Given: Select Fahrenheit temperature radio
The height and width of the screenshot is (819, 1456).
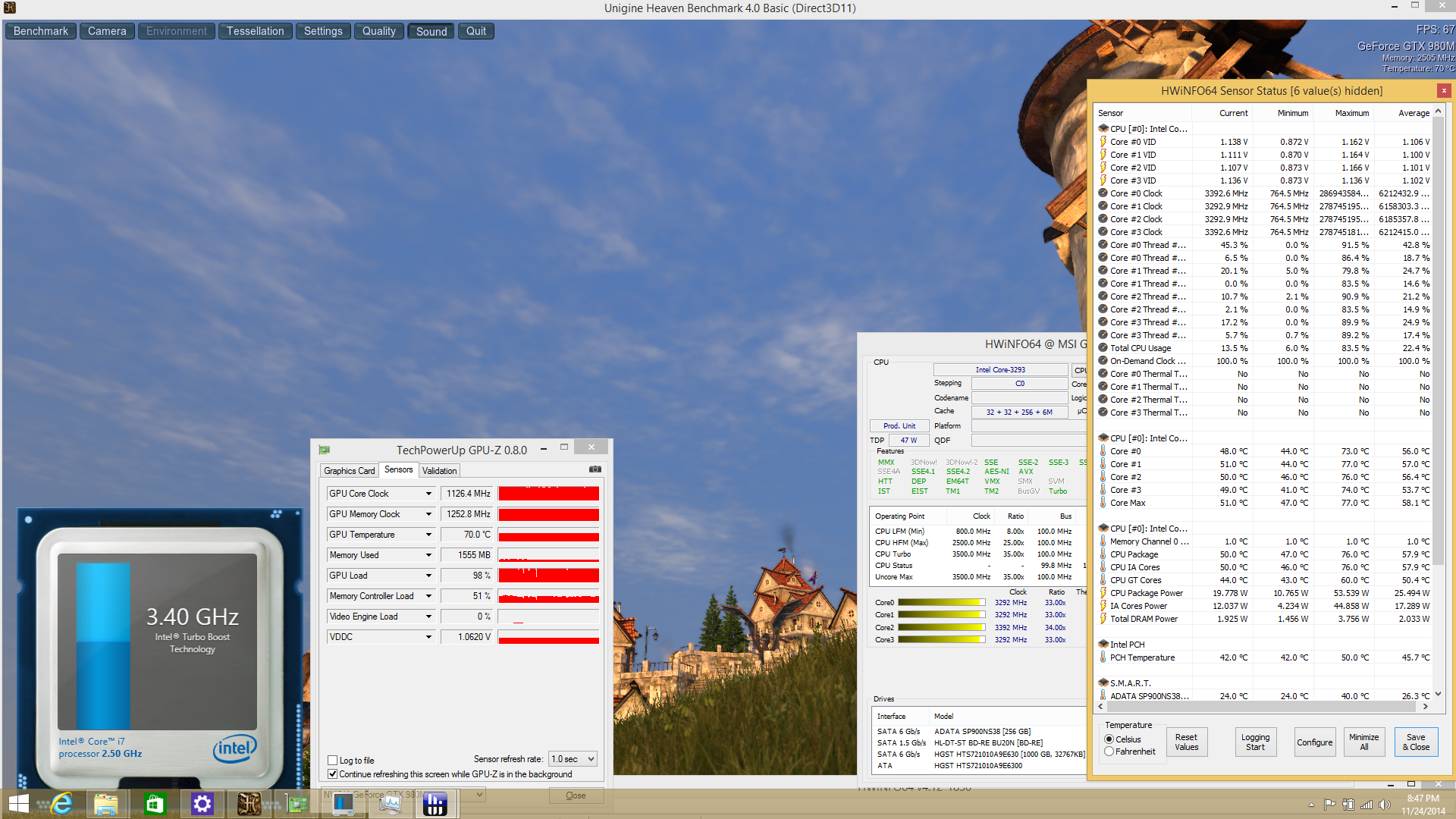Looking at the screenshot, I should (1109, 752).
